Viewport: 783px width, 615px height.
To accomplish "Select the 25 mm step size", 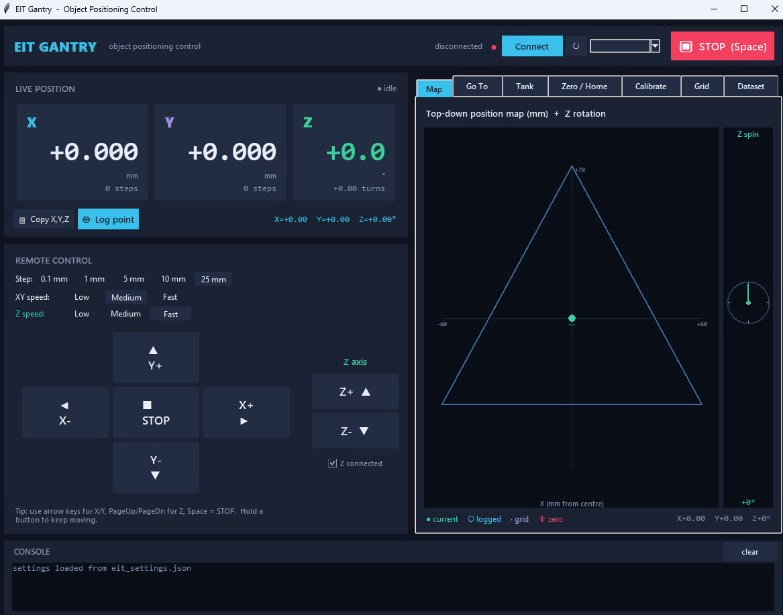I will coord(213,279).
